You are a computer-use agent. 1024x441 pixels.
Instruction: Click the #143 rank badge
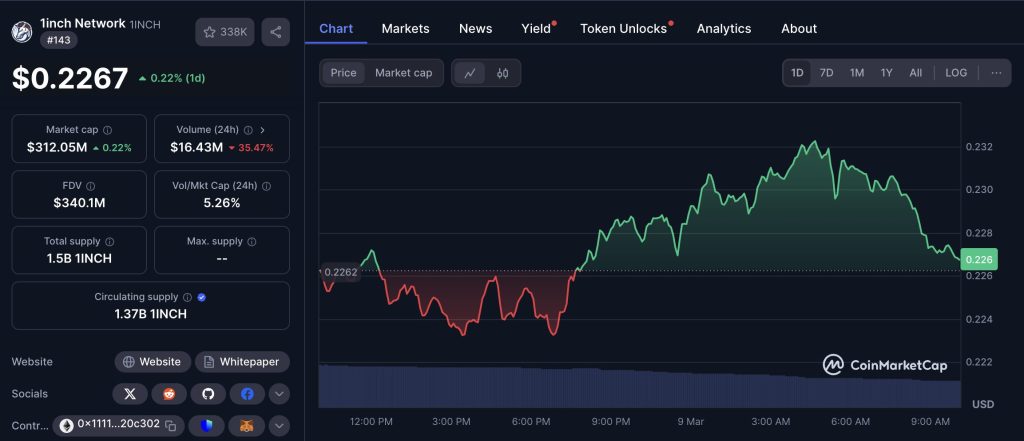pyautogui.click(x=59, y=41)
